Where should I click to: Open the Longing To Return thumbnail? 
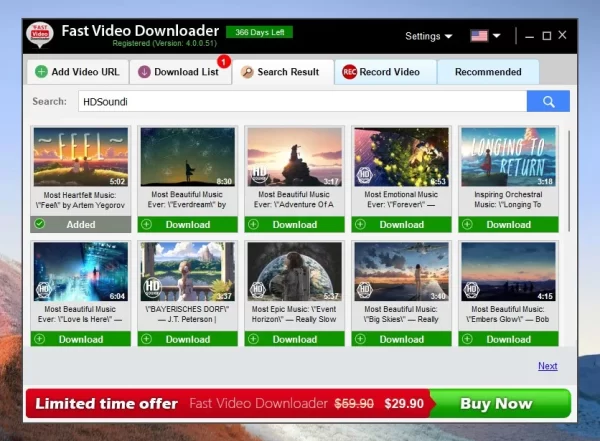(509, 157)
